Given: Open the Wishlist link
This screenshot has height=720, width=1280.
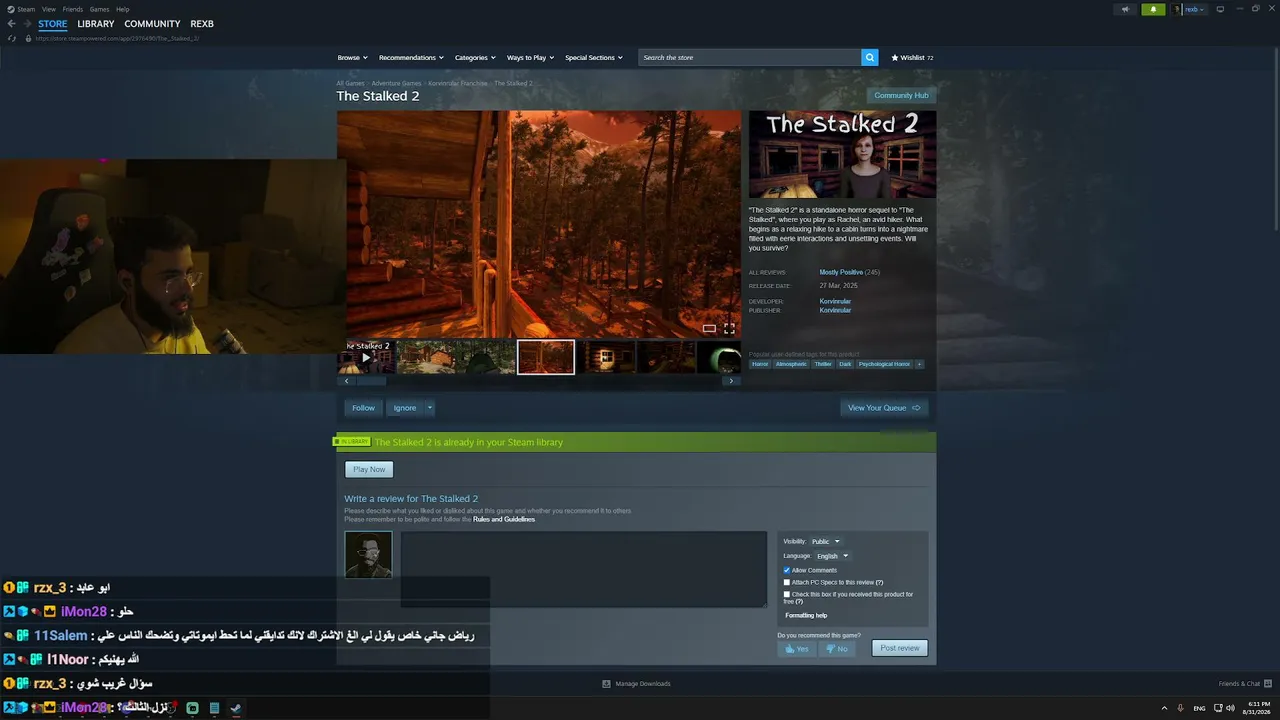Looking at the screenshot, I should pos(912,58).
